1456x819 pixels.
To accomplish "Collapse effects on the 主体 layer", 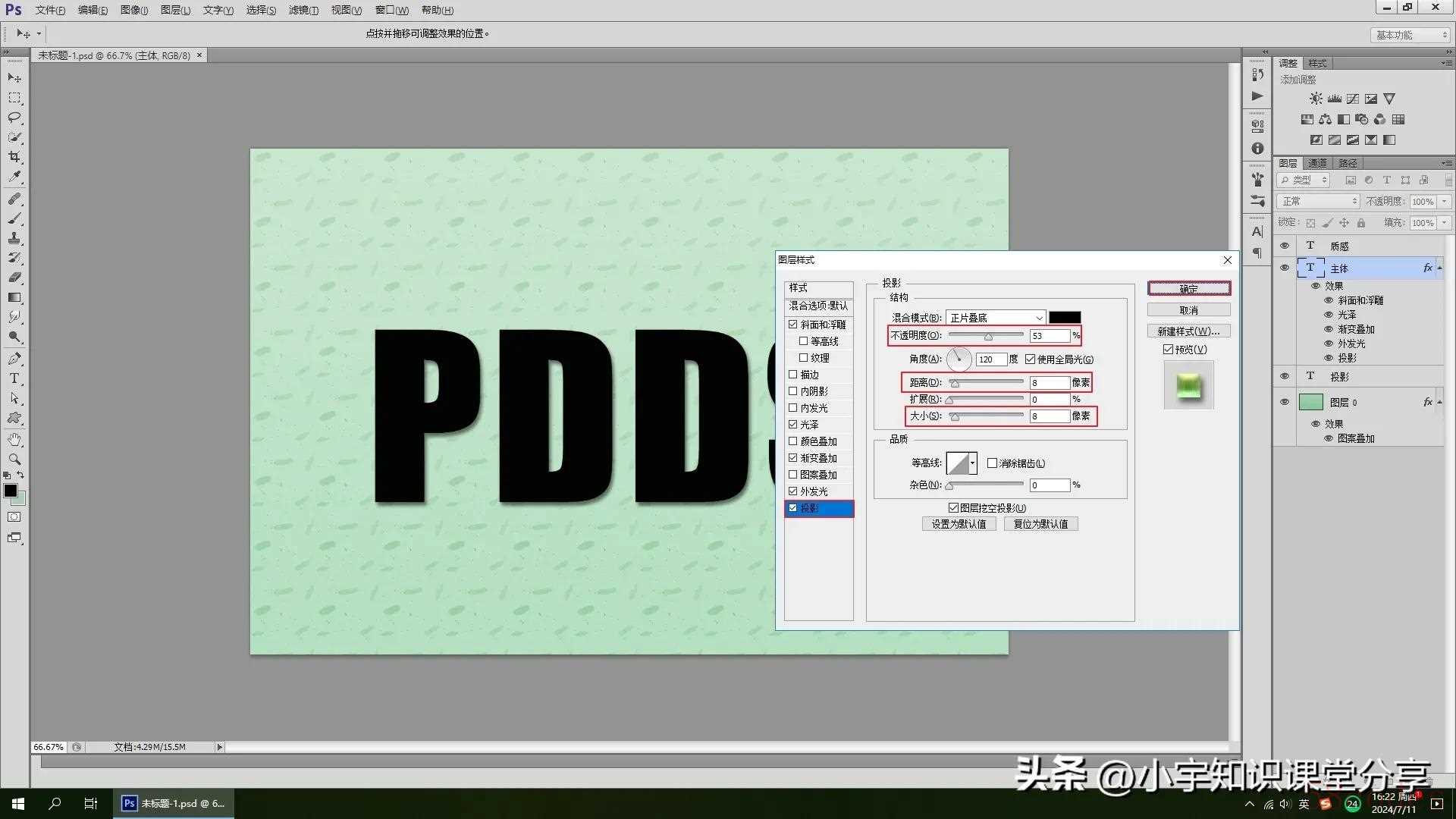I will (1439, 268).
